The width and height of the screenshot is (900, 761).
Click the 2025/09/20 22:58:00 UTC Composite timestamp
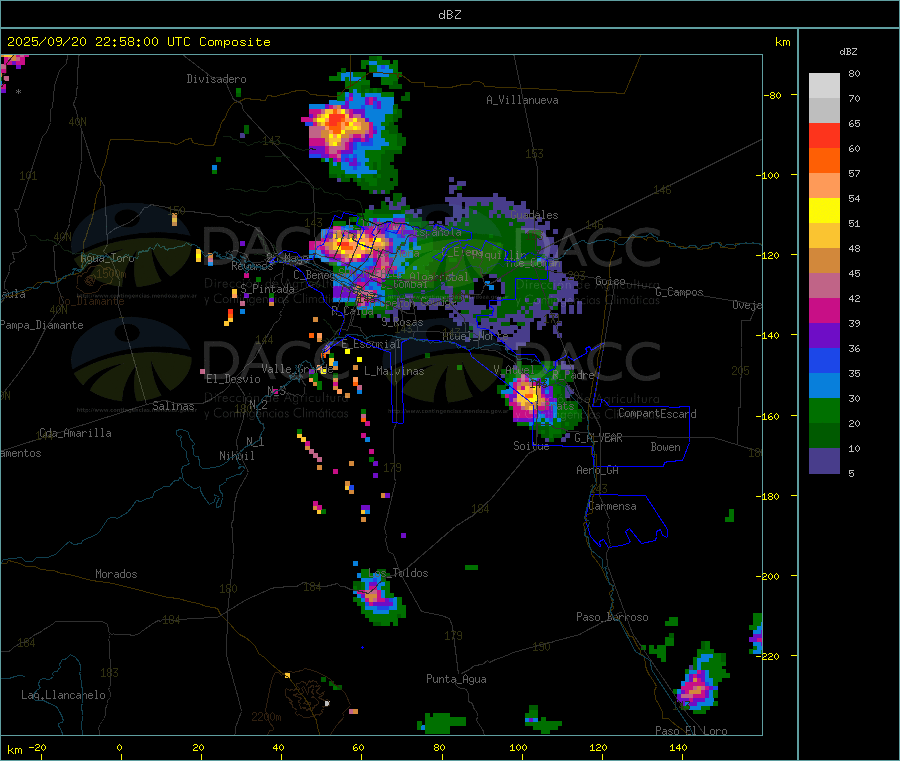(138, 42)
